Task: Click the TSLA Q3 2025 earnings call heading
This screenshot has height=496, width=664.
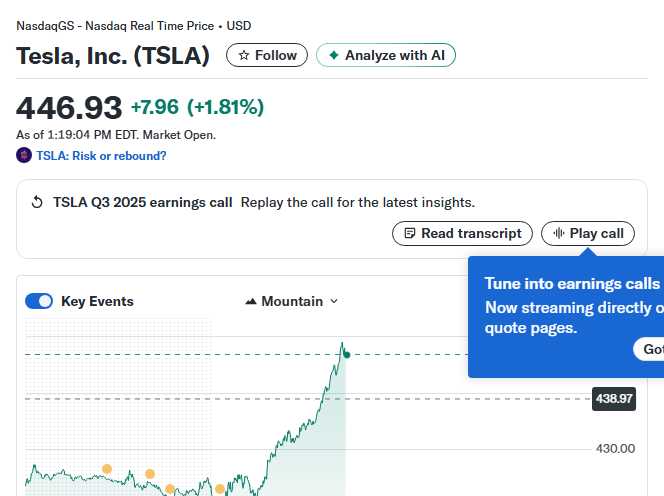Action: (142, 202)
